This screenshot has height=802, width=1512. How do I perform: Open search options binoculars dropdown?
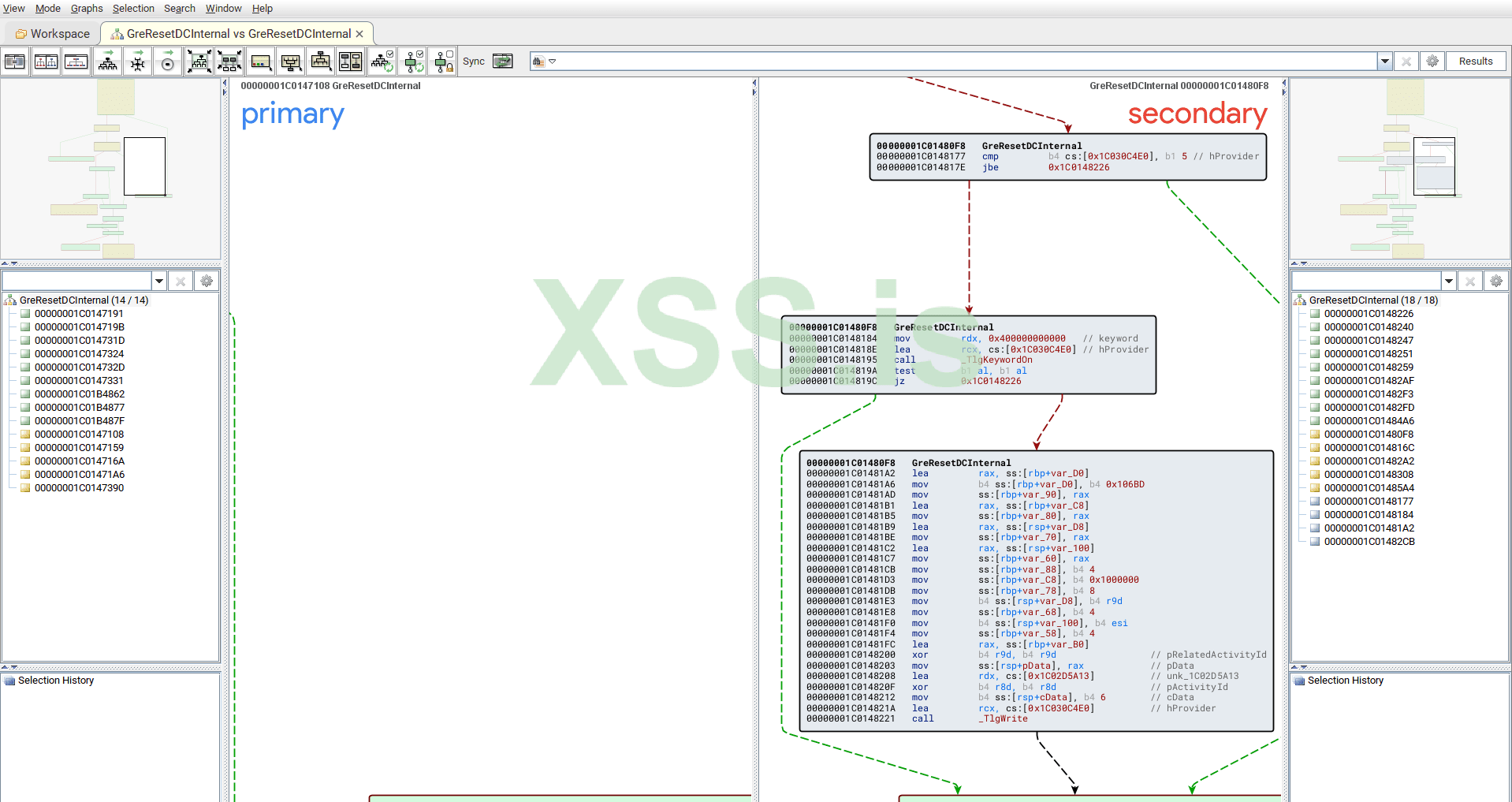(544, 62)
